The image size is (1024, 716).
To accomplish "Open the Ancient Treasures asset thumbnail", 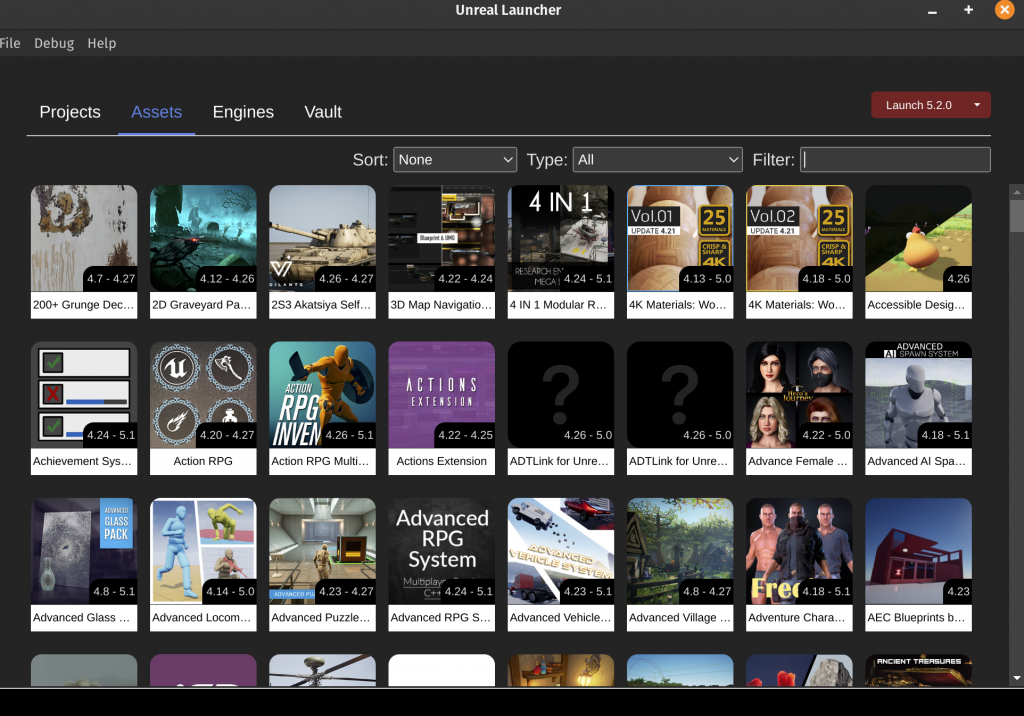I will tap(918, 670).
